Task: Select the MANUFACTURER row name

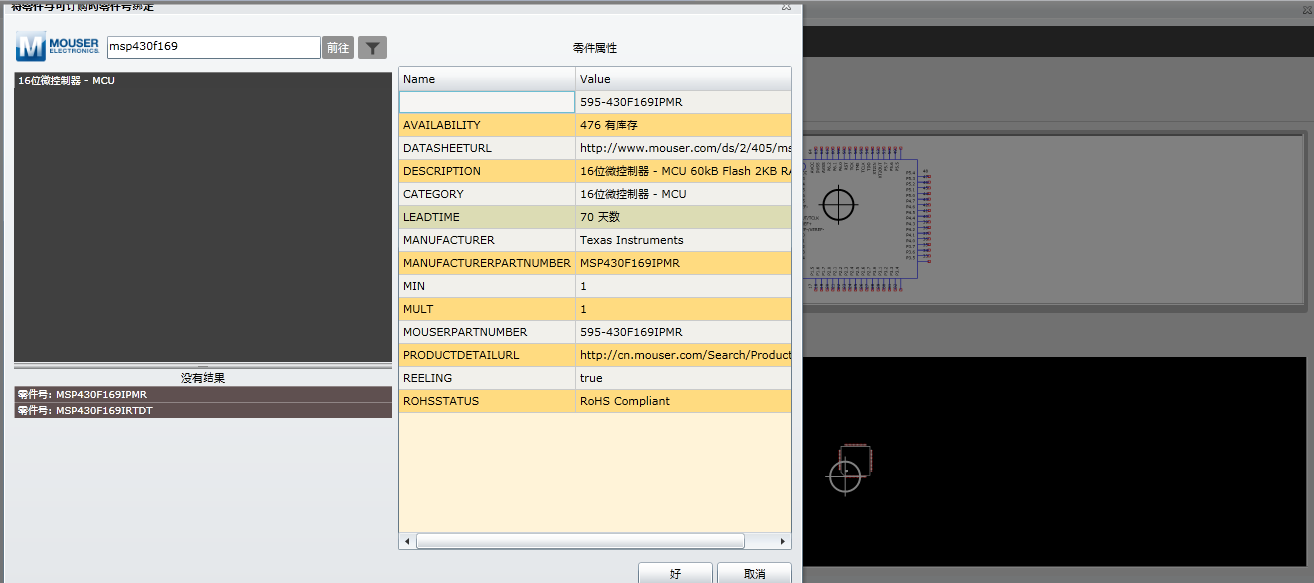Action: 487,240
